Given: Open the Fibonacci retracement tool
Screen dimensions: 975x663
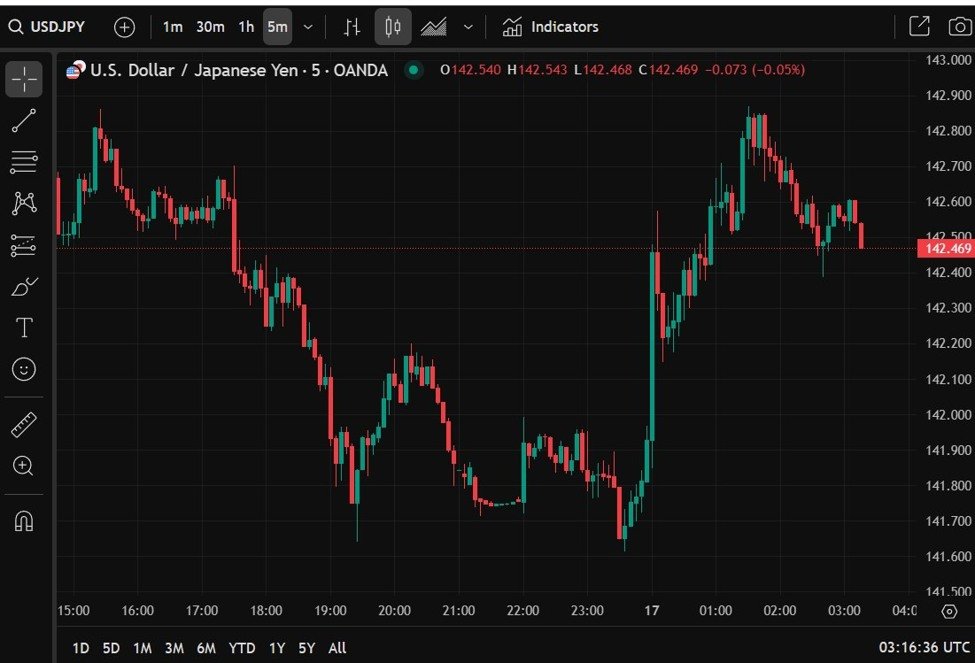Looking at the screenshot, I should click(x=24, y=162).
